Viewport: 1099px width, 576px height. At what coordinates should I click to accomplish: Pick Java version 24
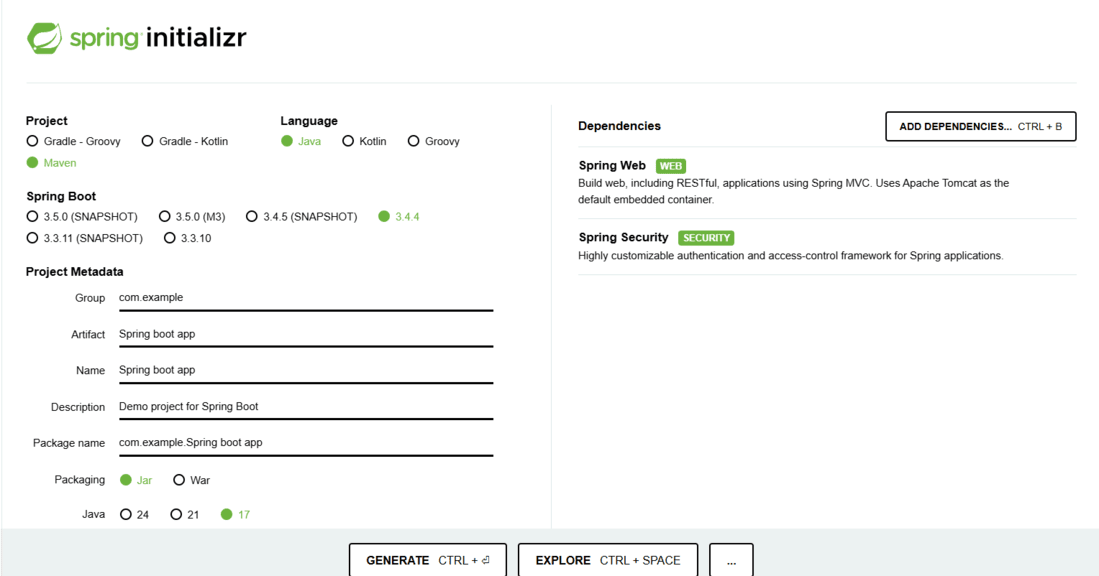click(x=135, y=514)
